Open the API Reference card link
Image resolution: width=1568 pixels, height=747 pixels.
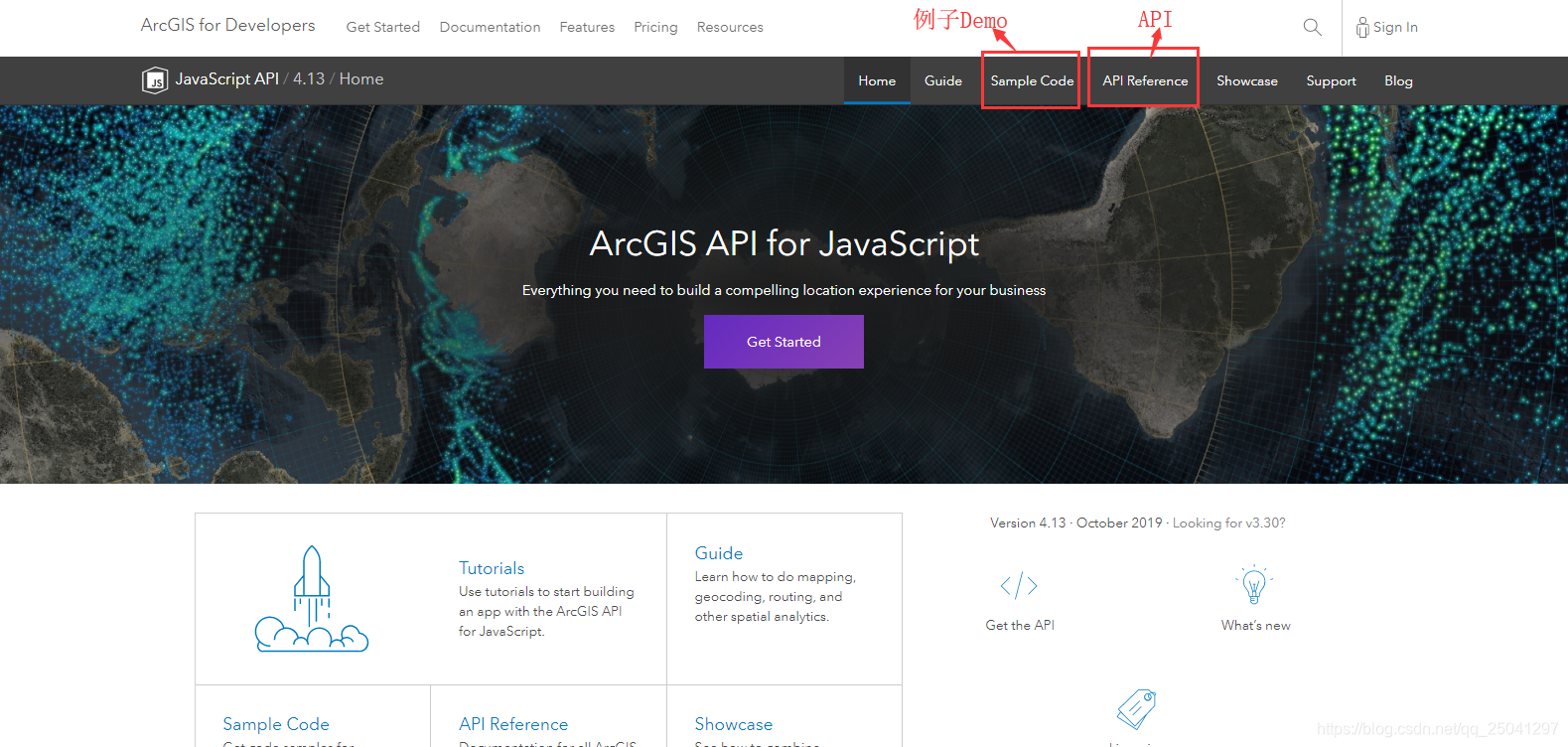click(x=513, y=724)
